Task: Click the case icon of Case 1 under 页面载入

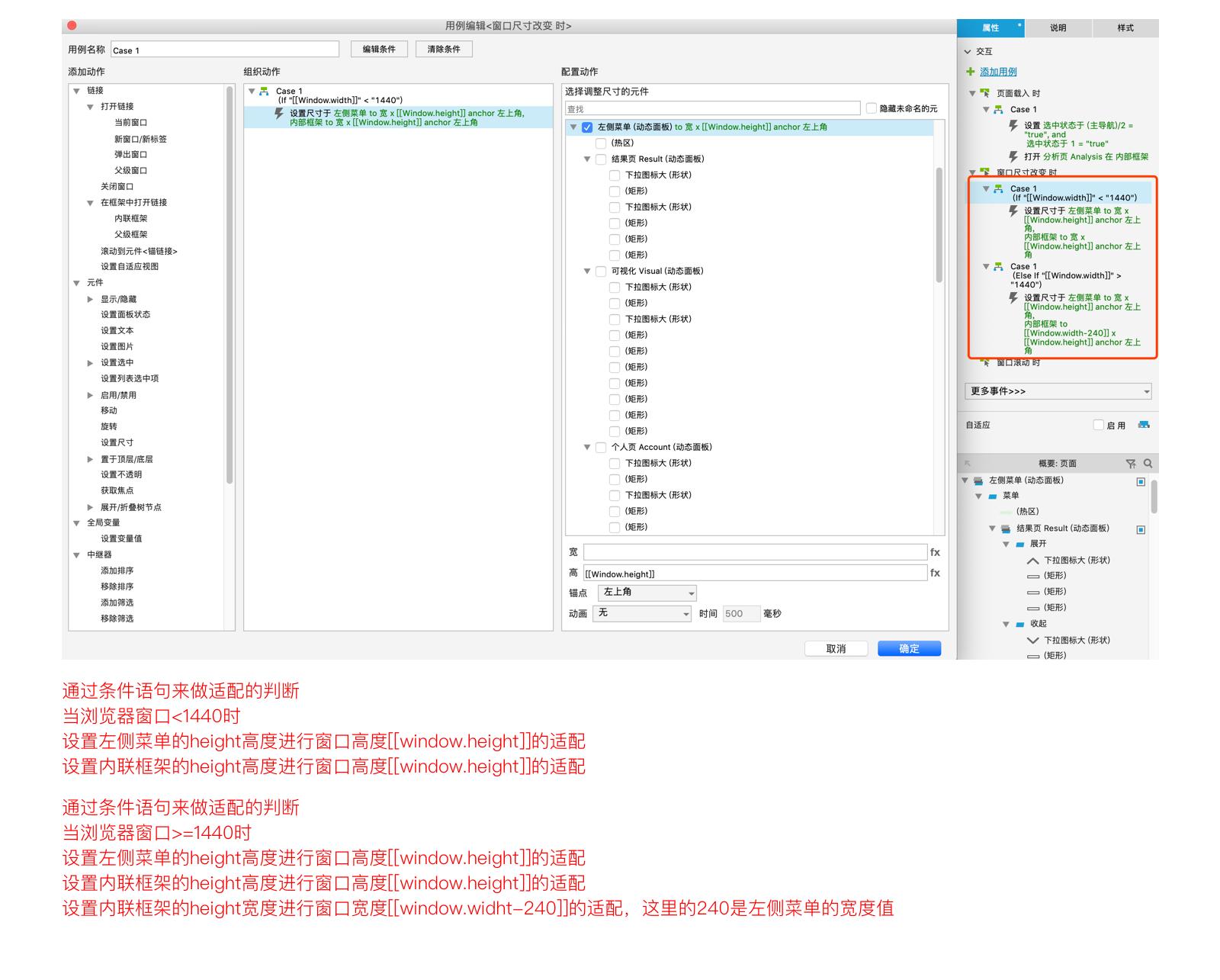Action: pyautogui.click(x=999, y=109)
